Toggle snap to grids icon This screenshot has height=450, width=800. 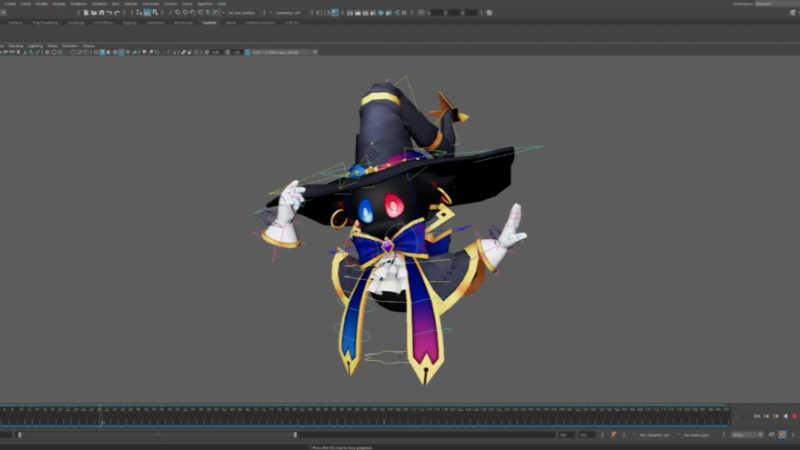click(x=178, y=13)
